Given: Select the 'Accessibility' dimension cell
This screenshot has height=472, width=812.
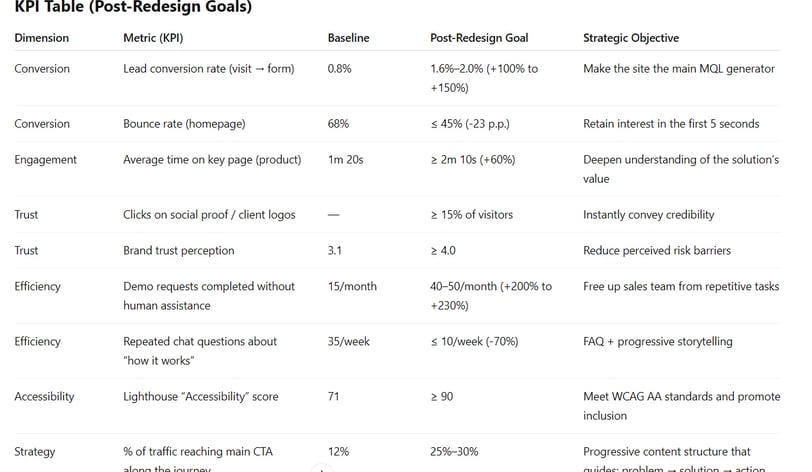Looking at the screenshot, I should tap(45, 396).
